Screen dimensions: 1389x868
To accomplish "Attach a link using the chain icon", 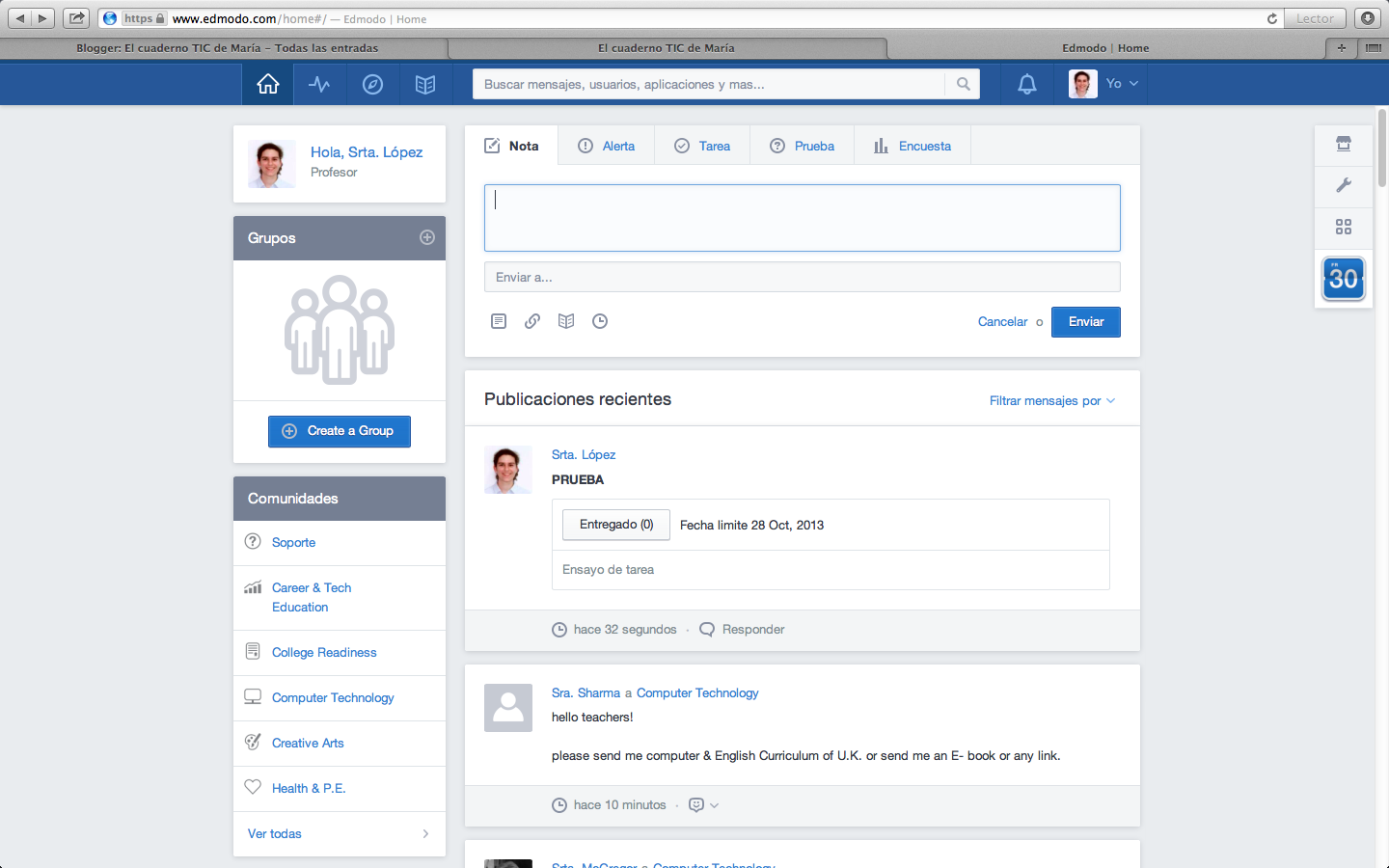I will tap(532, 321).
